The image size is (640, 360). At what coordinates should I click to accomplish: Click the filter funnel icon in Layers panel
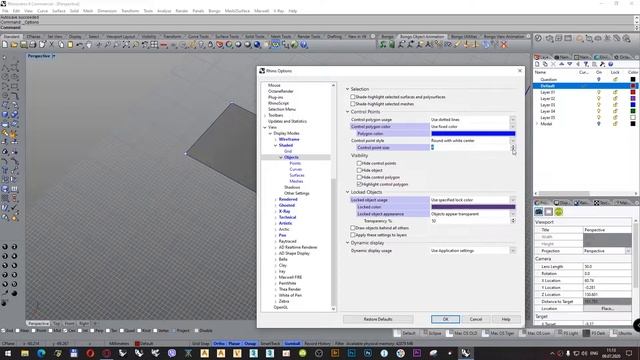586,64
